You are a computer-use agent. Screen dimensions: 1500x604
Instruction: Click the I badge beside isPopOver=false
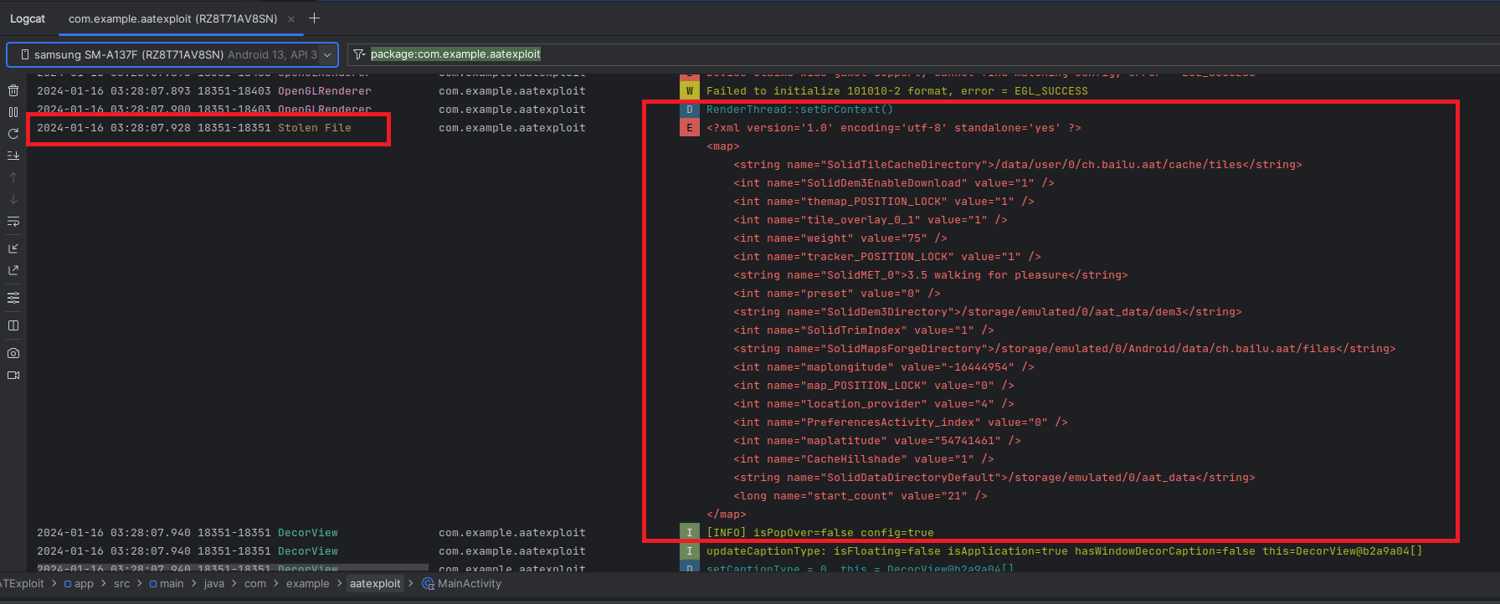point(689,533)
